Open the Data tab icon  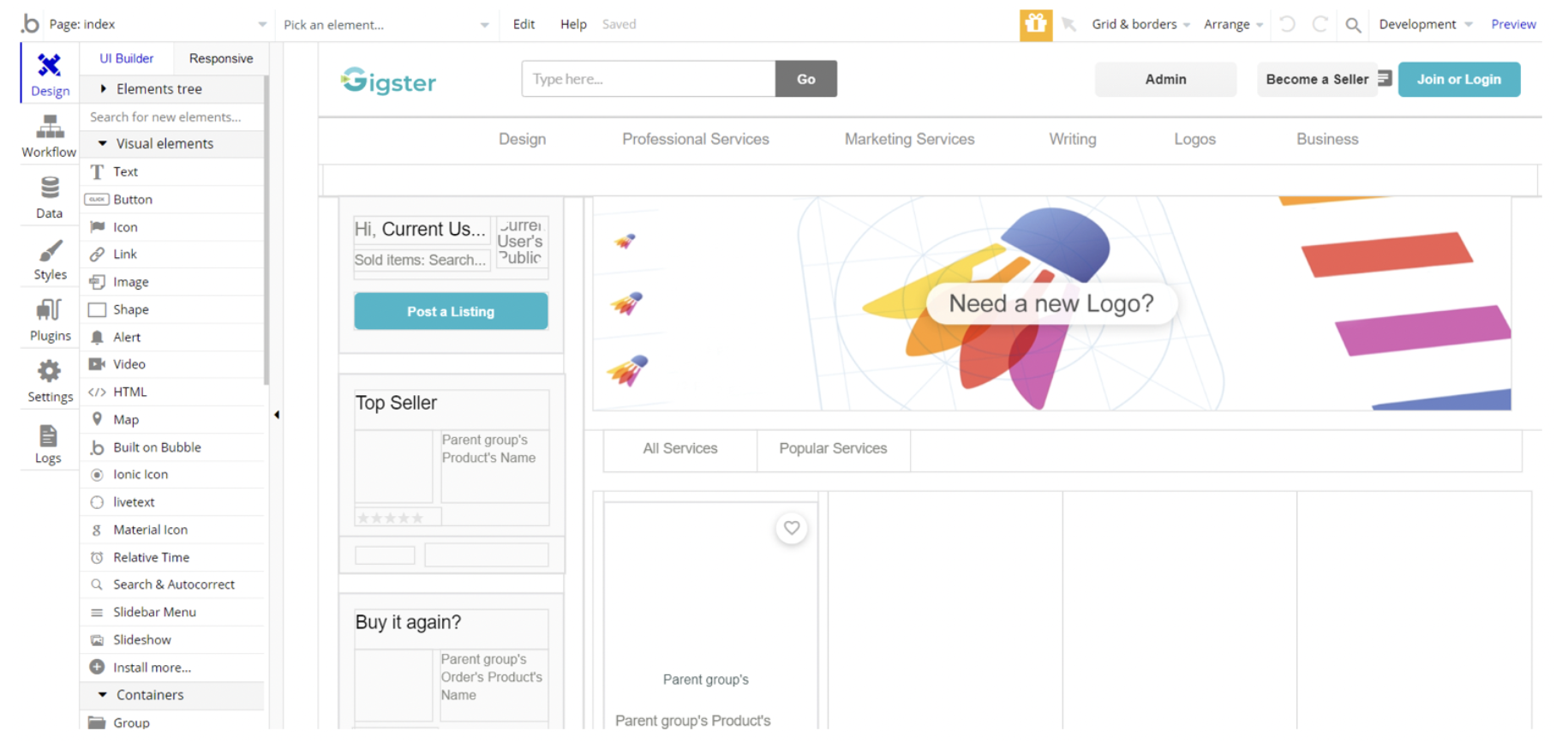pyautogui.click(x=50, y=189)
